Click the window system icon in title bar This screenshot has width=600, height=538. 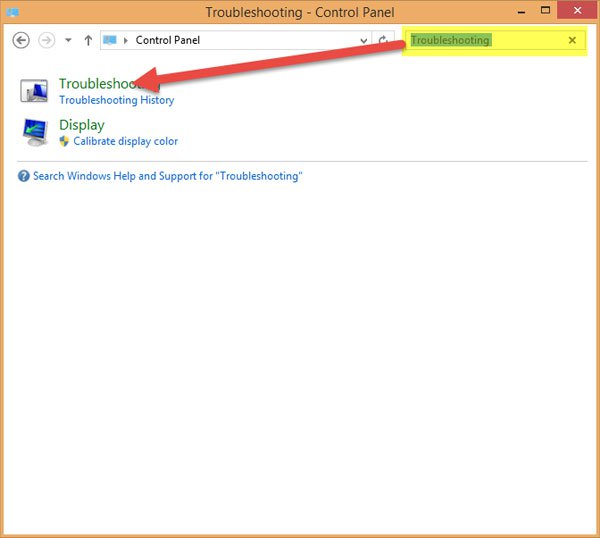12,12
